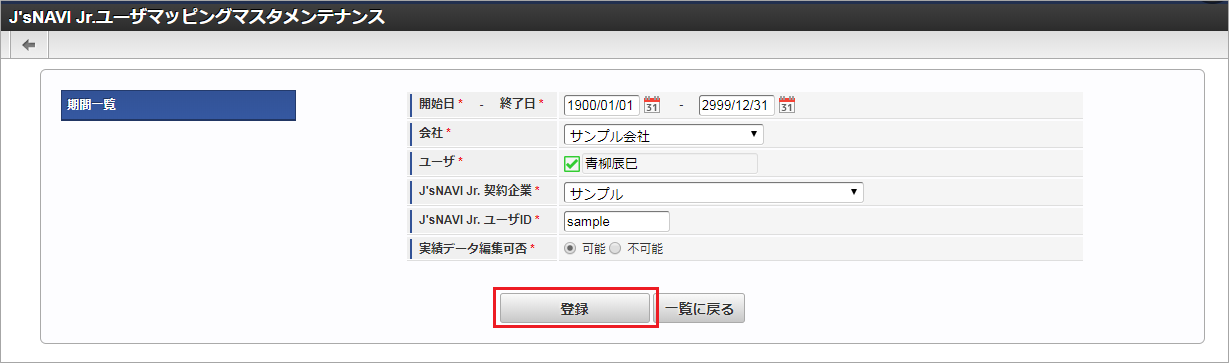Click the J'sNAVI Jr. ユーザID input field
Viewport: 1229px width, 363px height.
click(617, 221)
